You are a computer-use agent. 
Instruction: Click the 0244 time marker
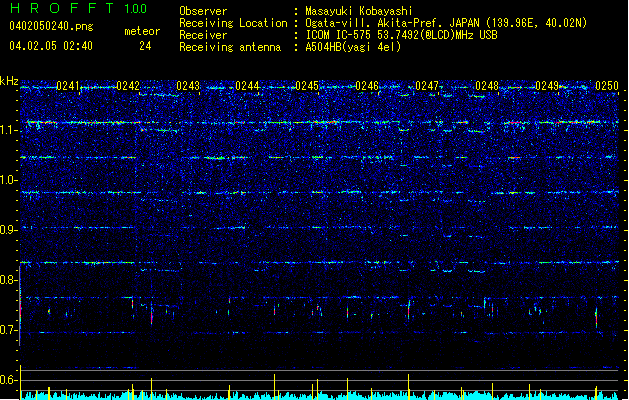coord(248,86)
